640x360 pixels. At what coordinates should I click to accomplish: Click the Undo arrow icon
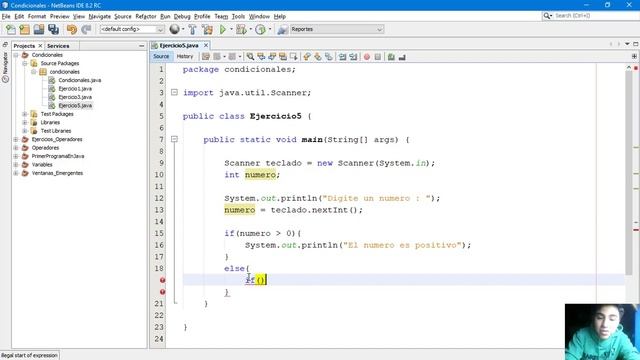[x=72, y=29]
